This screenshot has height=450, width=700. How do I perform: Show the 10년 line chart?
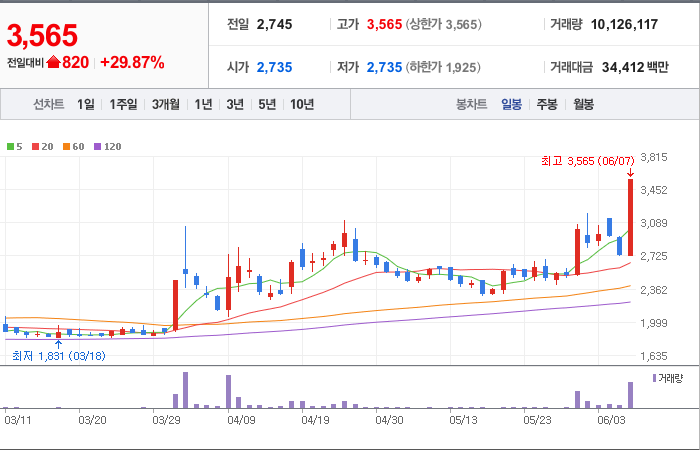pos(302,104)
